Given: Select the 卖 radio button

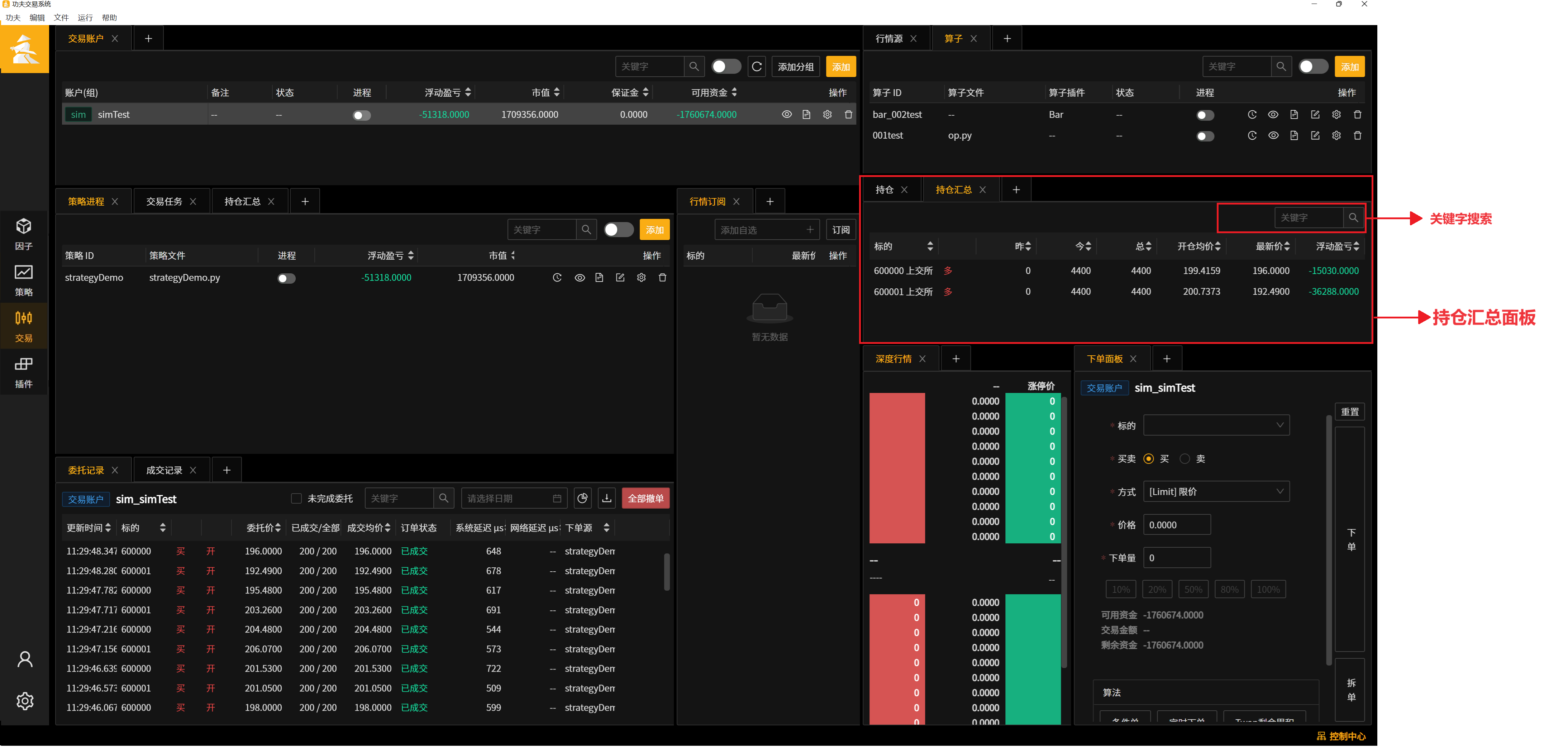Looking at the screenshot, I should pos(1185,458).
